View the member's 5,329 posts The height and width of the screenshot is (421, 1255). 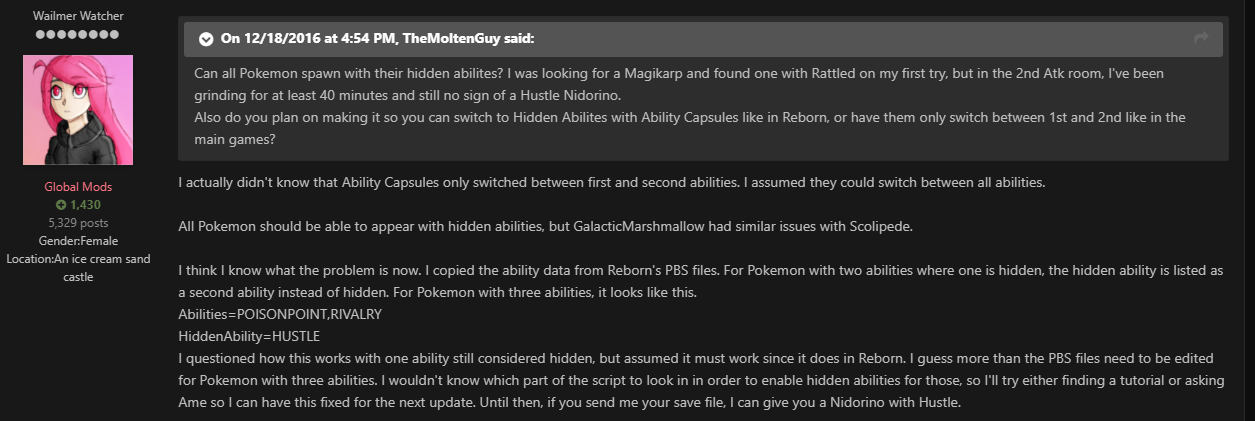tap(78, 223)
